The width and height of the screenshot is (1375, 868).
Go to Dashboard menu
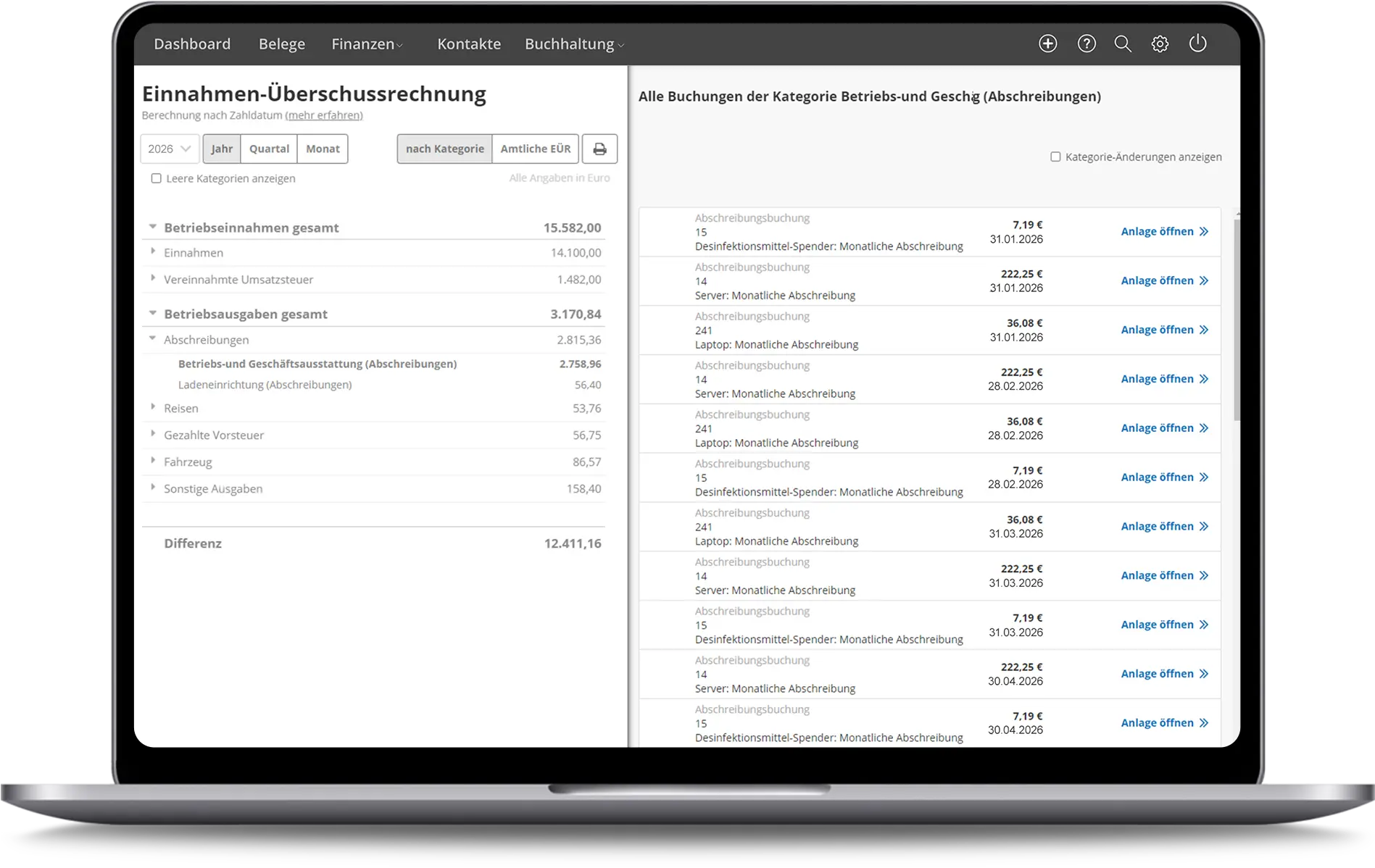(x=192, y=43)
